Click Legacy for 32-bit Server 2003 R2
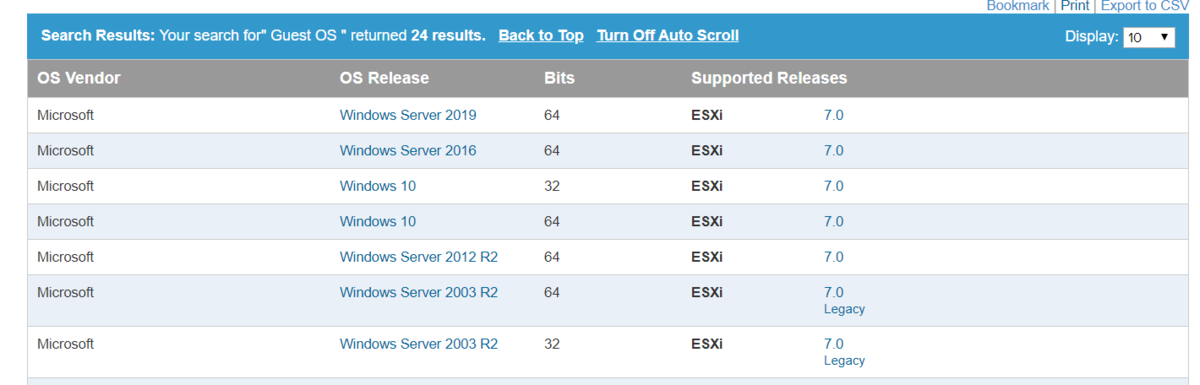This screenshot has height=385, width=1200. coord(844,361)
